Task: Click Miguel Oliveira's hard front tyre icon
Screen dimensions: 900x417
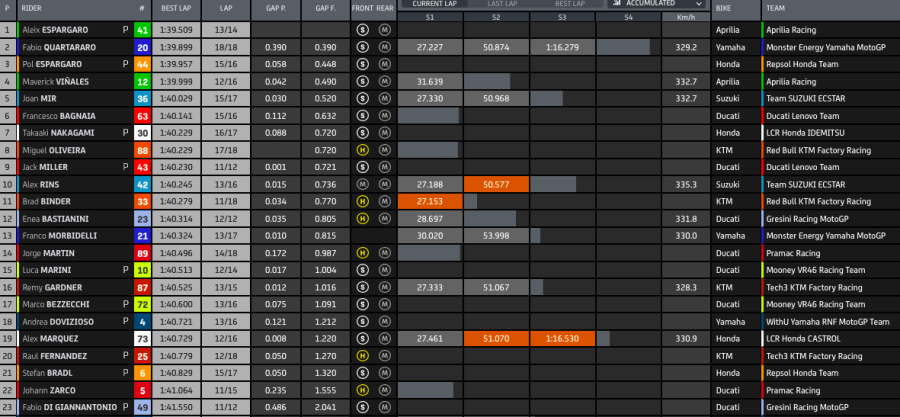Action: click(x=363, y=150)
